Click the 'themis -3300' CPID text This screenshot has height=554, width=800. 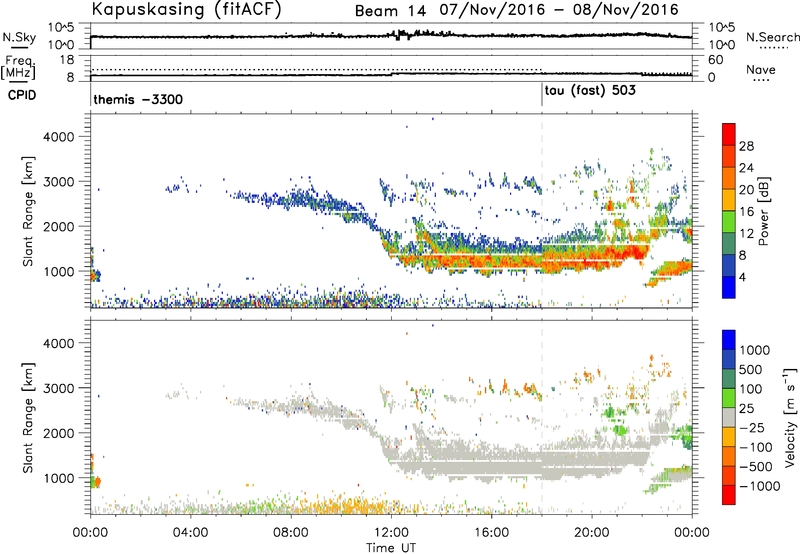(x=138, y=99)
